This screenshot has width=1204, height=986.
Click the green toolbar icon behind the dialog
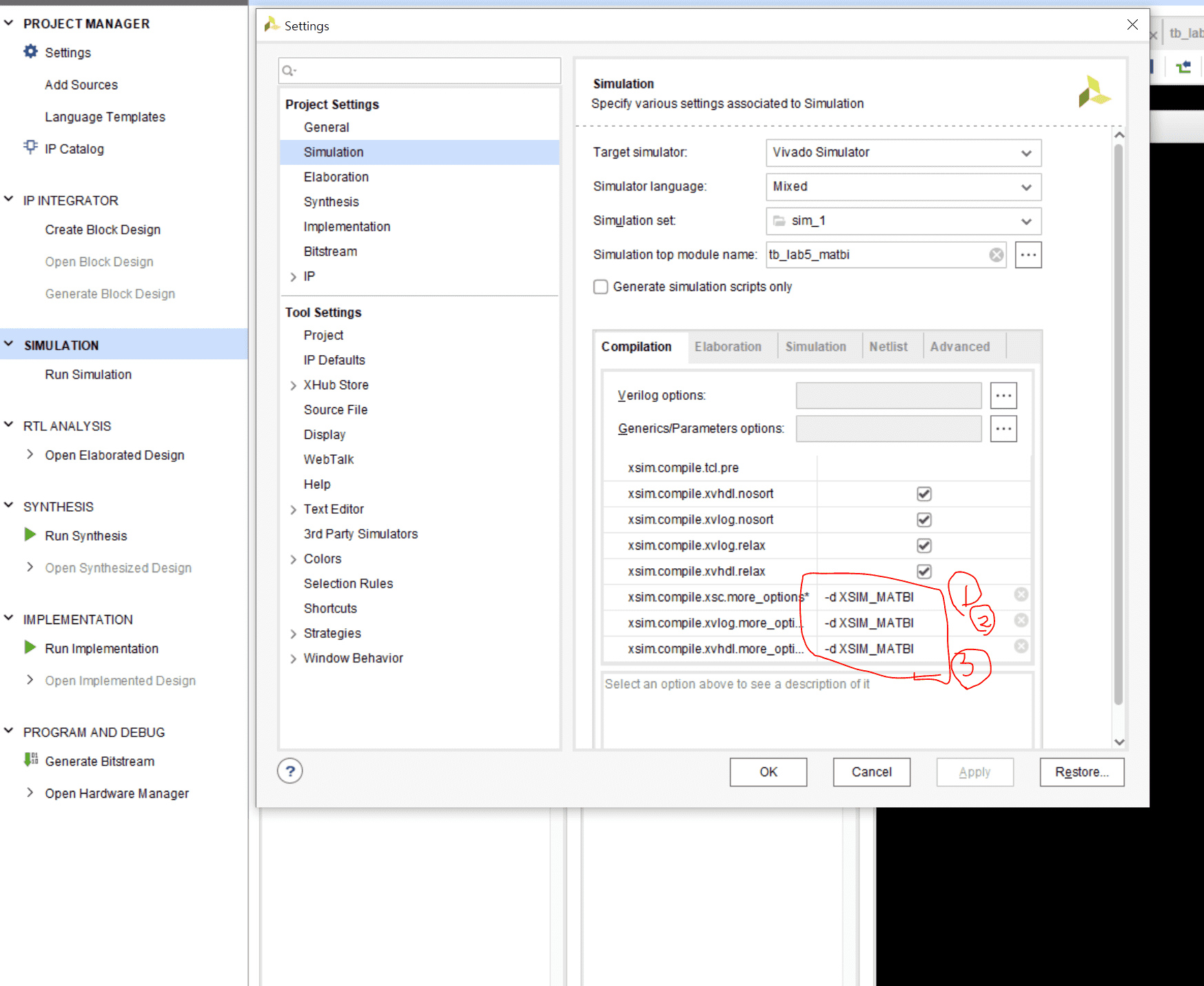1183,67
